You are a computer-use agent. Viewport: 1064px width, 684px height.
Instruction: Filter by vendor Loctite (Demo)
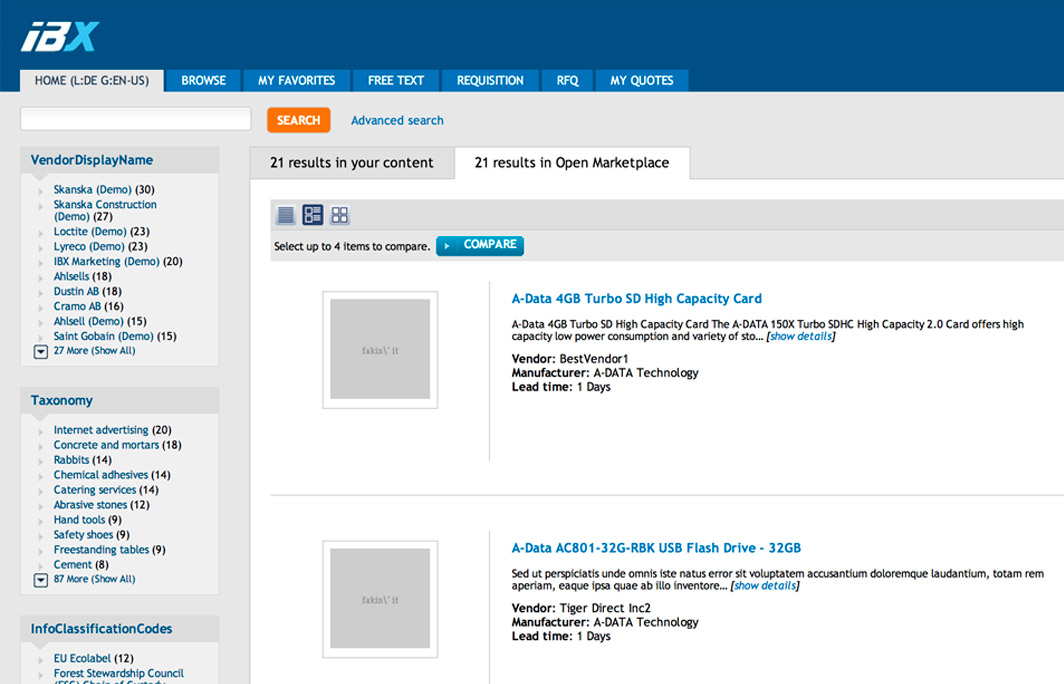click(x=90, y=231)
